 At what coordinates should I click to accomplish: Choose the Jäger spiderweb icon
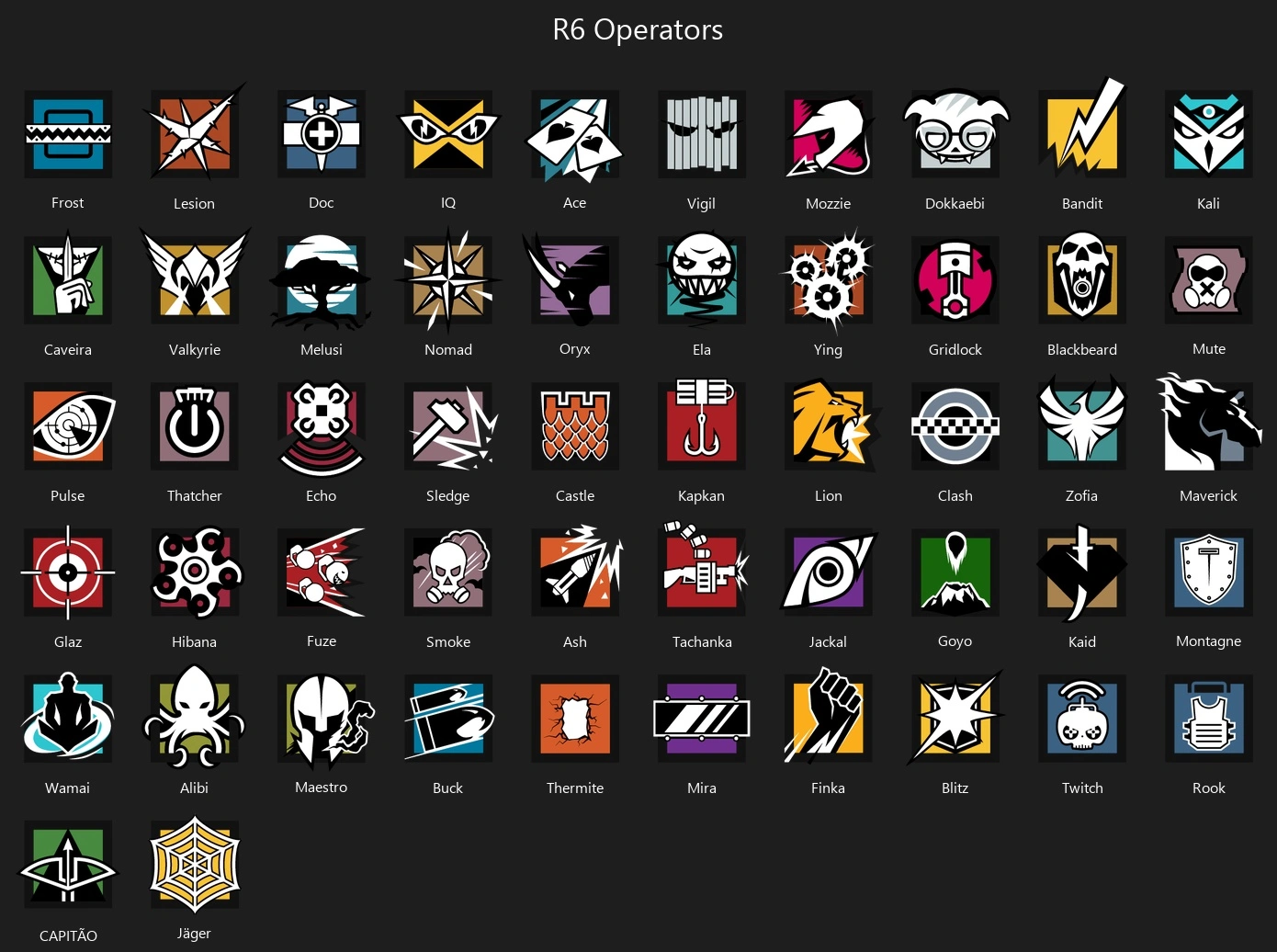pos(195,865)
